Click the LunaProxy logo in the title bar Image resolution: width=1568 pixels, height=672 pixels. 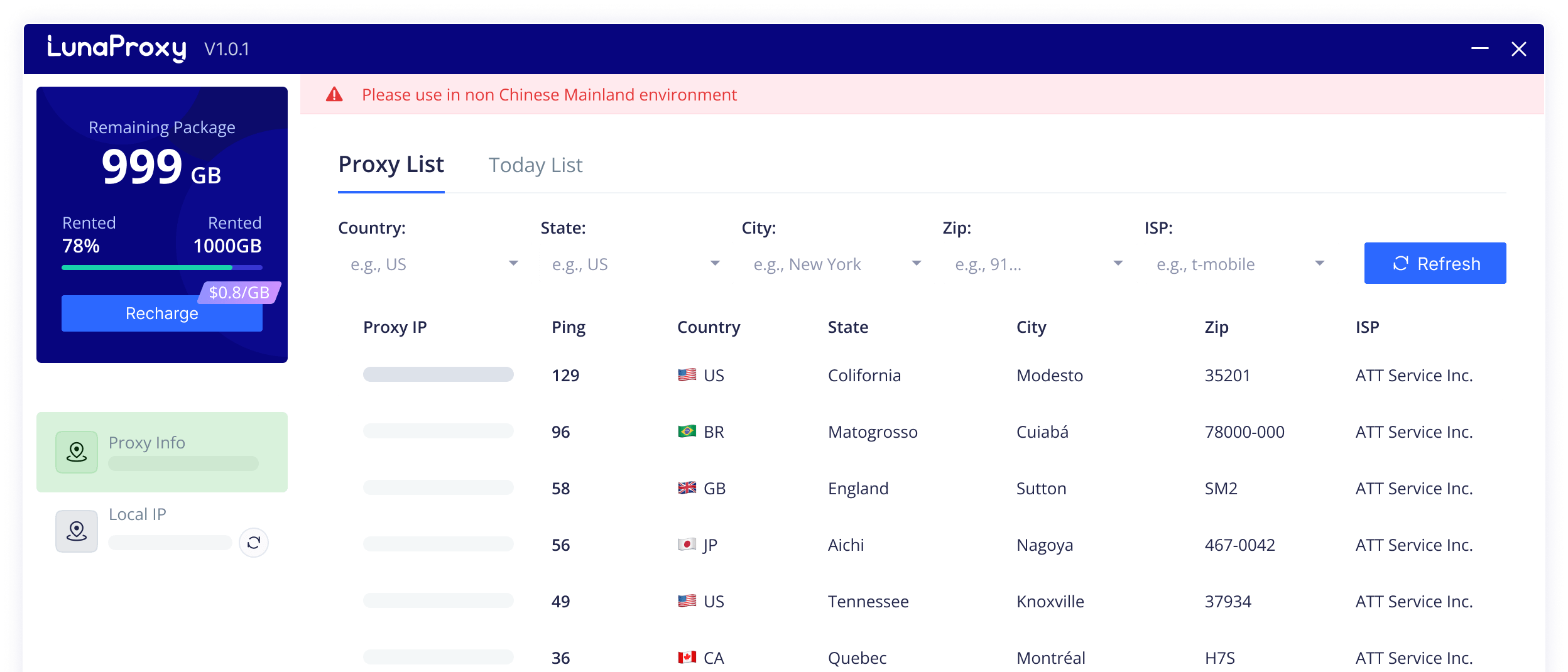[x=117, y=48]
